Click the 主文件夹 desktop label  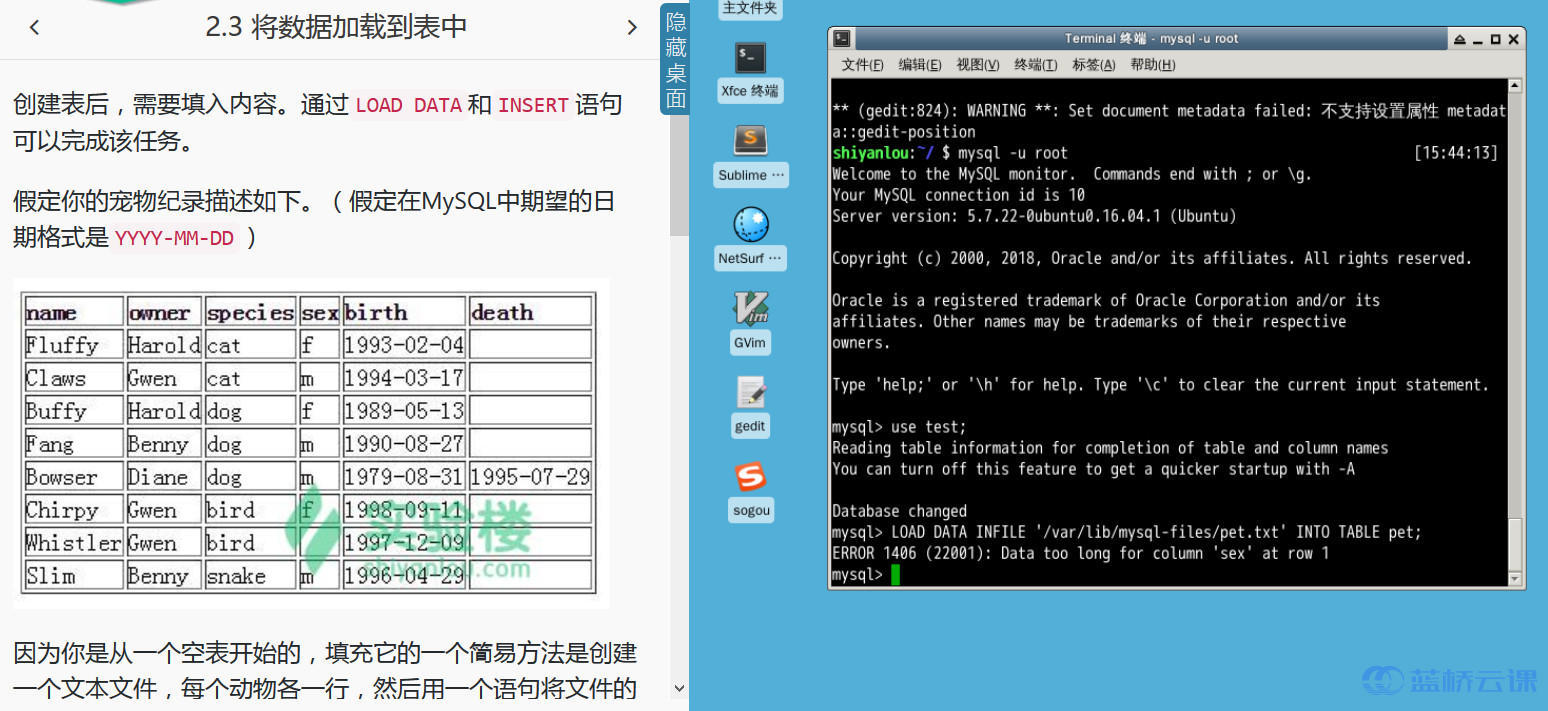(x=750, y=8)
